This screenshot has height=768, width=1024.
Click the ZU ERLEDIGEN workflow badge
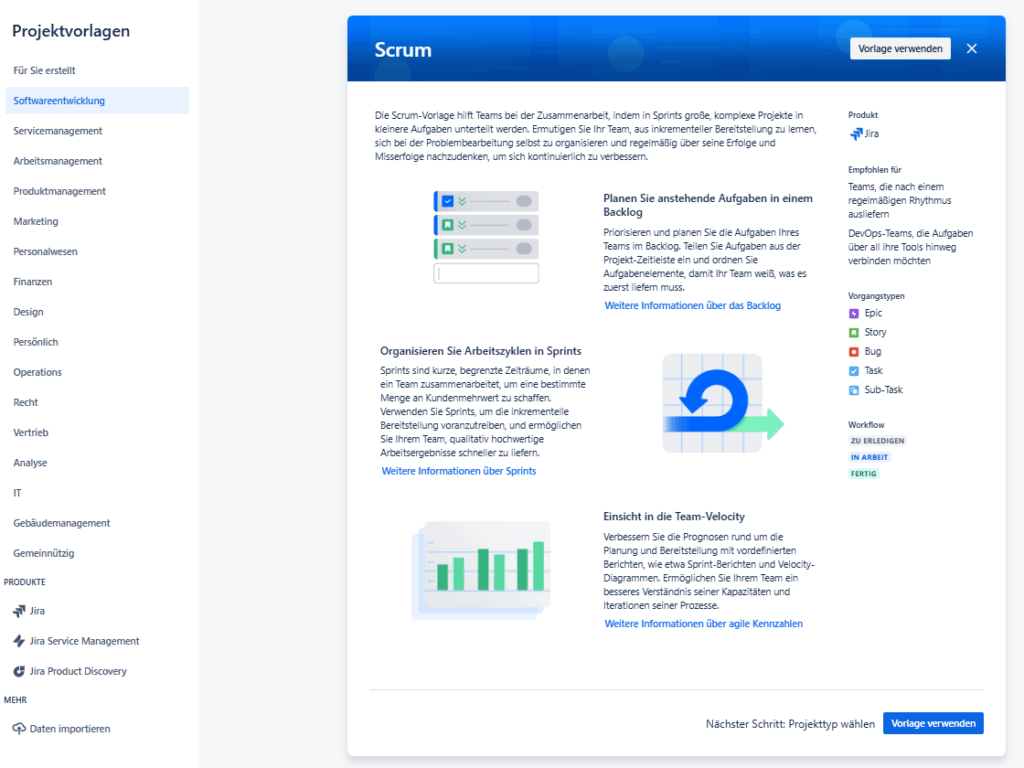(x=877, y=440)
